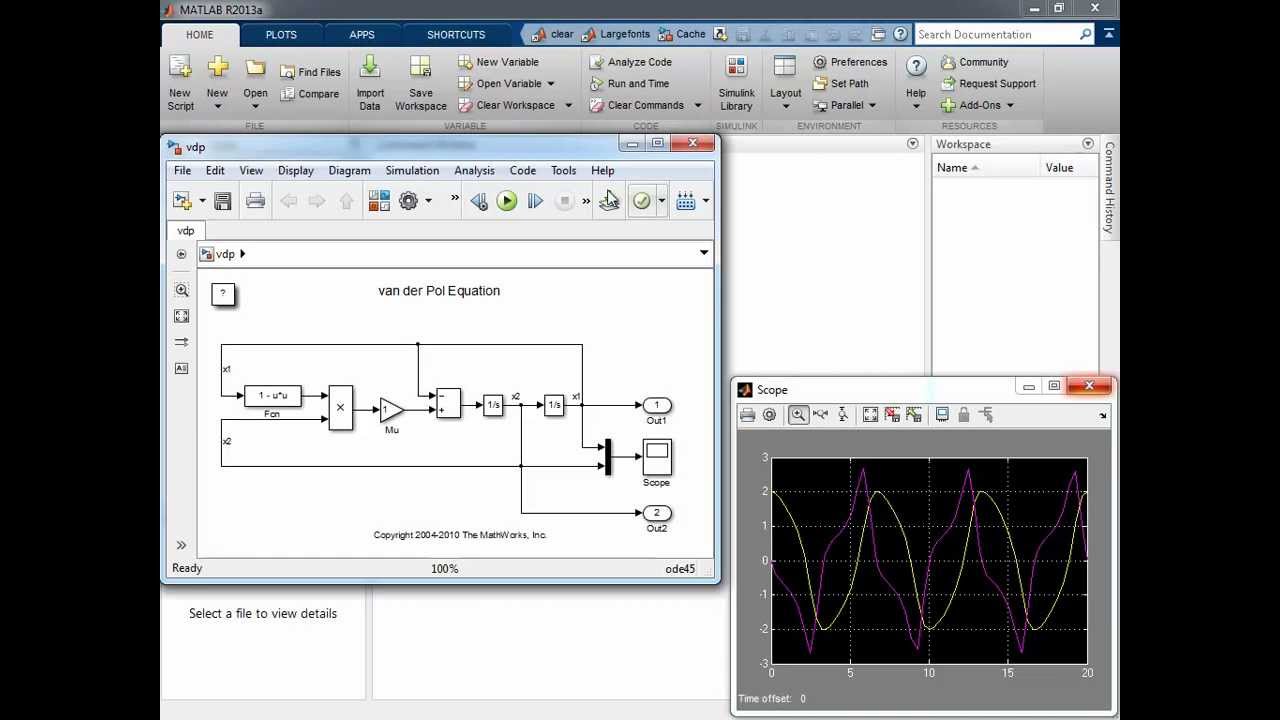
Task: Click the Analyze Code button
Action: [x=630, y=62]
